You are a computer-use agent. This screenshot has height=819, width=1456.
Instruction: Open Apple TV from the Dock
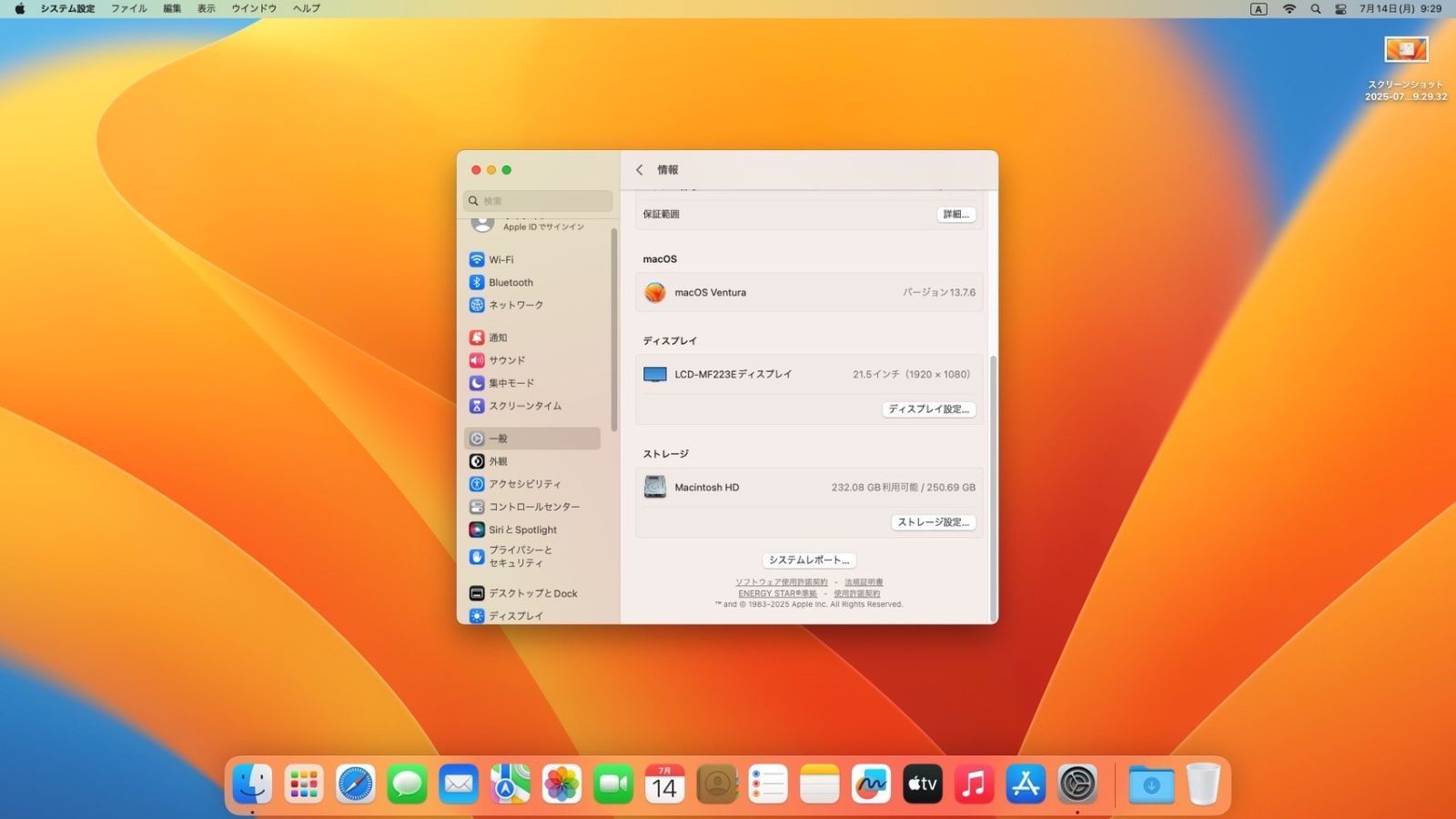point(923,784)
